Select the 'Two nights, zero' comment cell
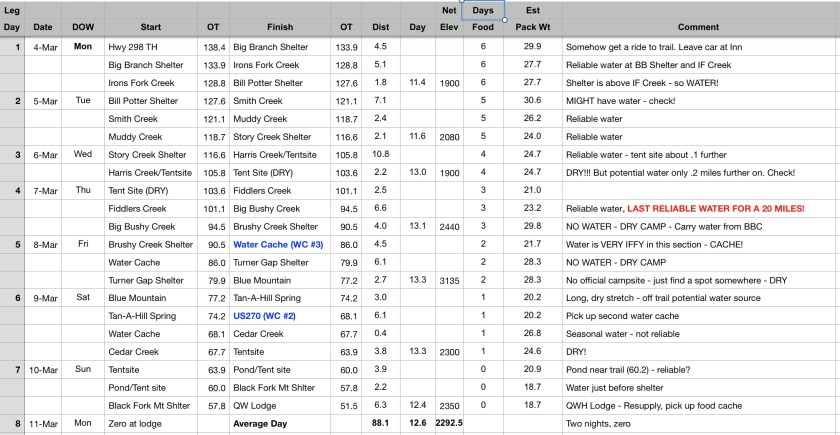The height and width of the screenshot is (435, 840). coord(698,424)
